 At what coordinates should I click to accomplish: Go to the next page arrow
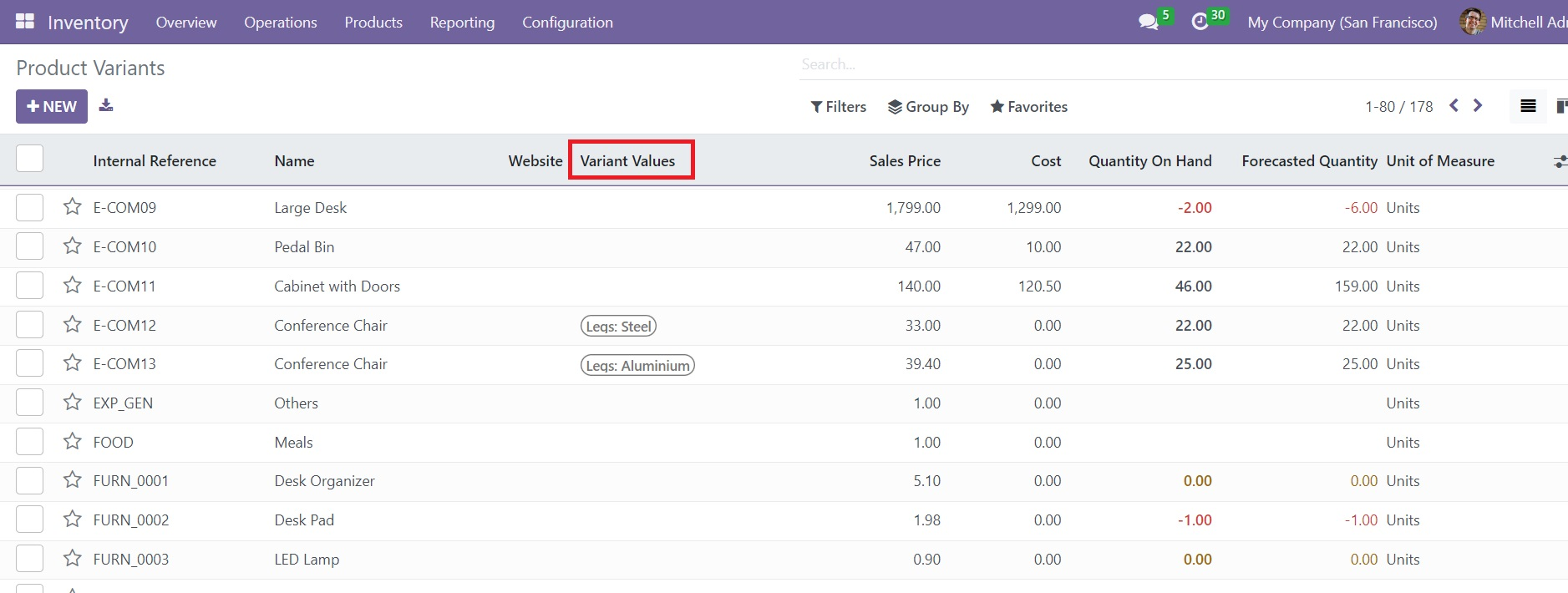(x=1478, y=105)
